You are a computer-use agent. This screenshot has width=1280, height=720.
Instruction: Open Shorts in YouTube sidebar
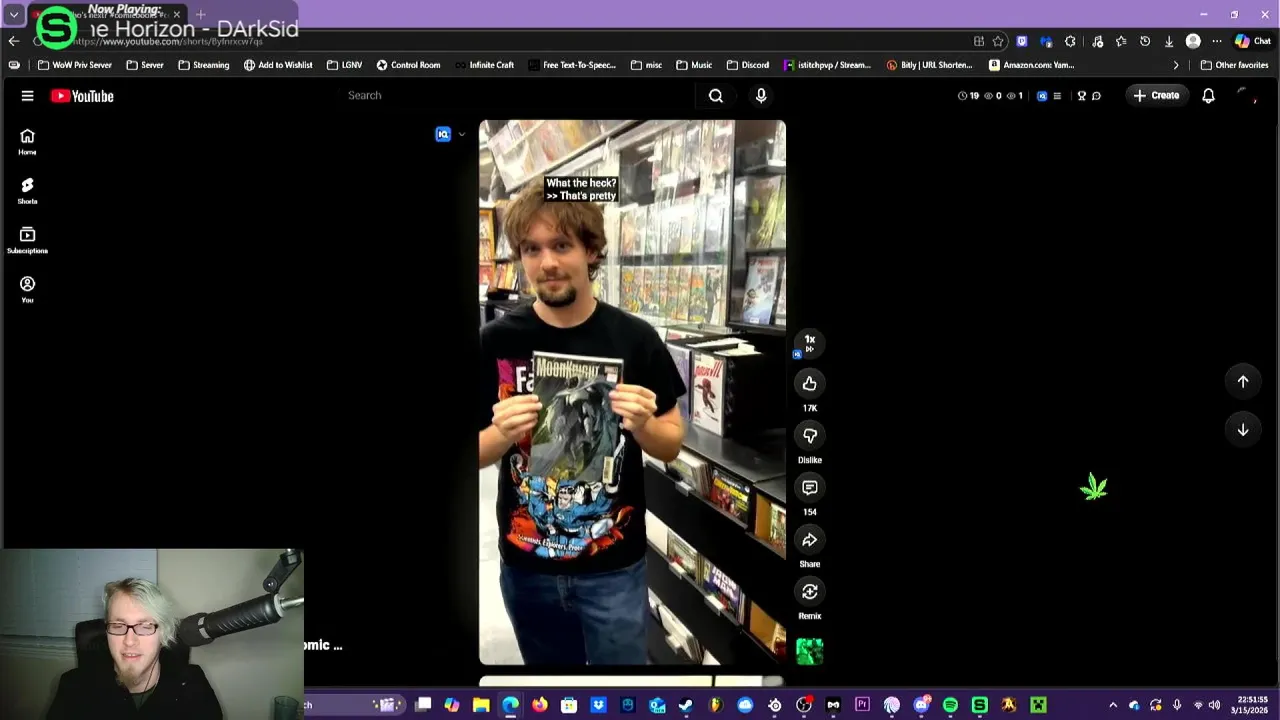point(27,191)
